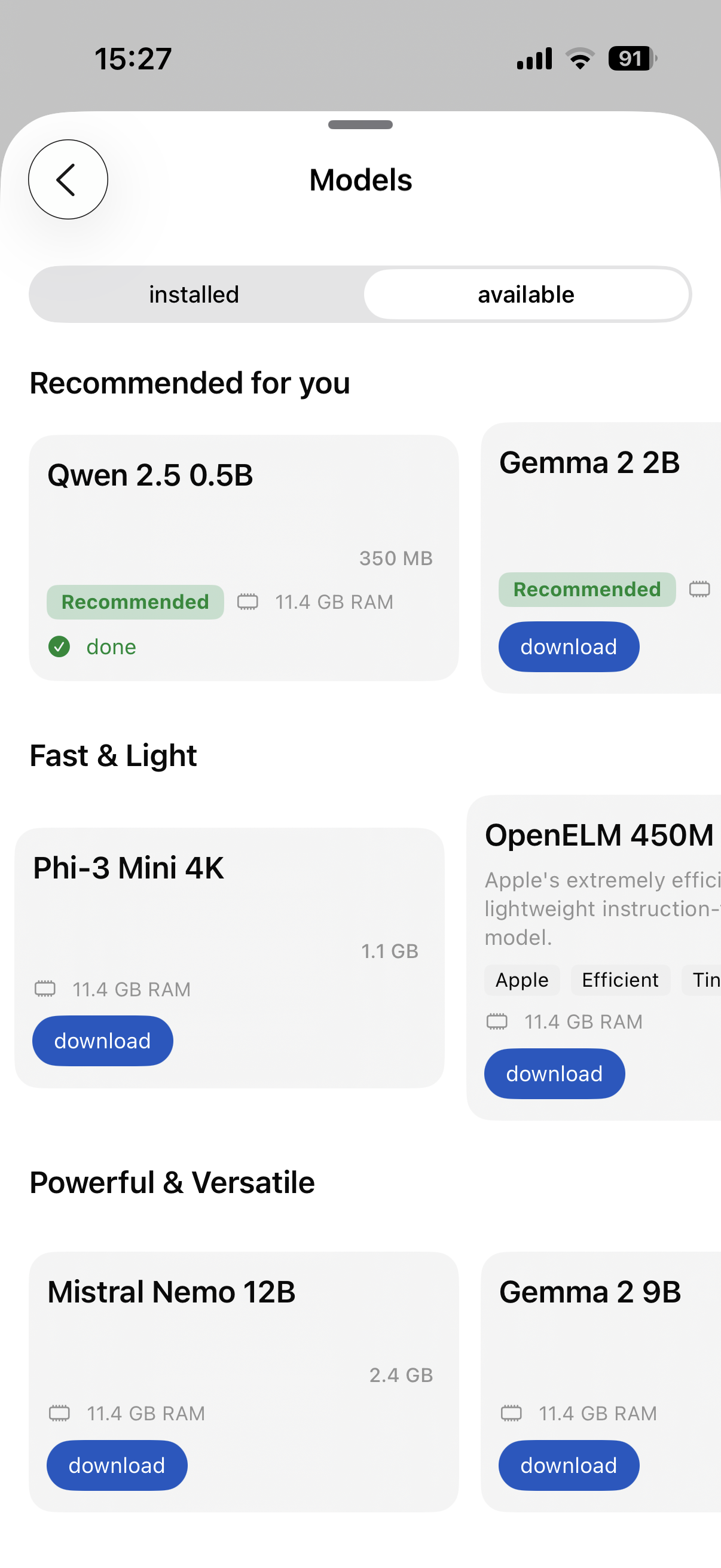Viewport: 721px width, 1568px height.
Task: Download the Gemma 2 2B model
Action: point(569,646)
